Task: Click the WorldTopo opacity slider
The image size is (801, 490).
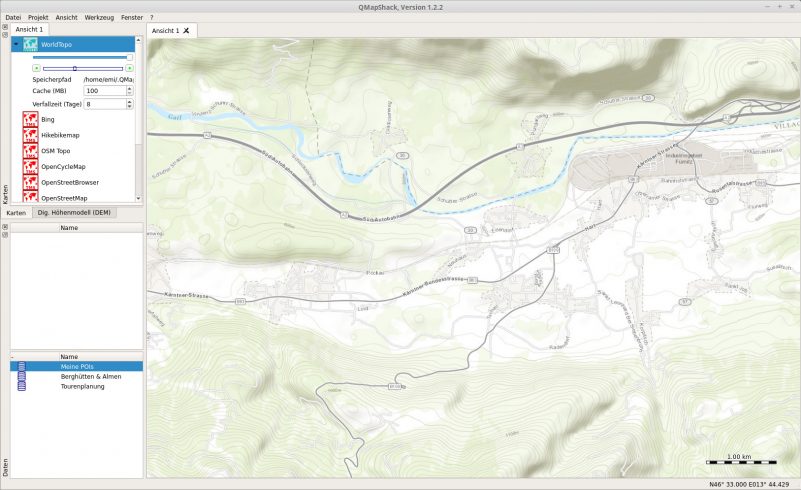Action: [x=82, y=57]
